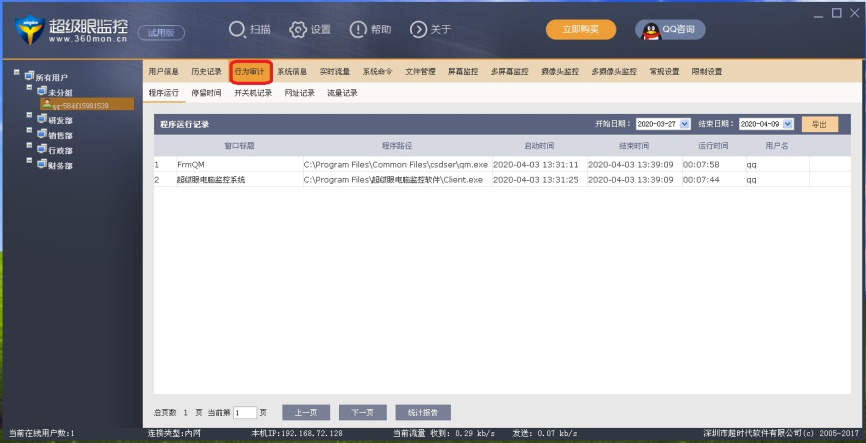The image size is (866, 443).
Task: Open the 多摄像头监控 tab
Action: 614,71
